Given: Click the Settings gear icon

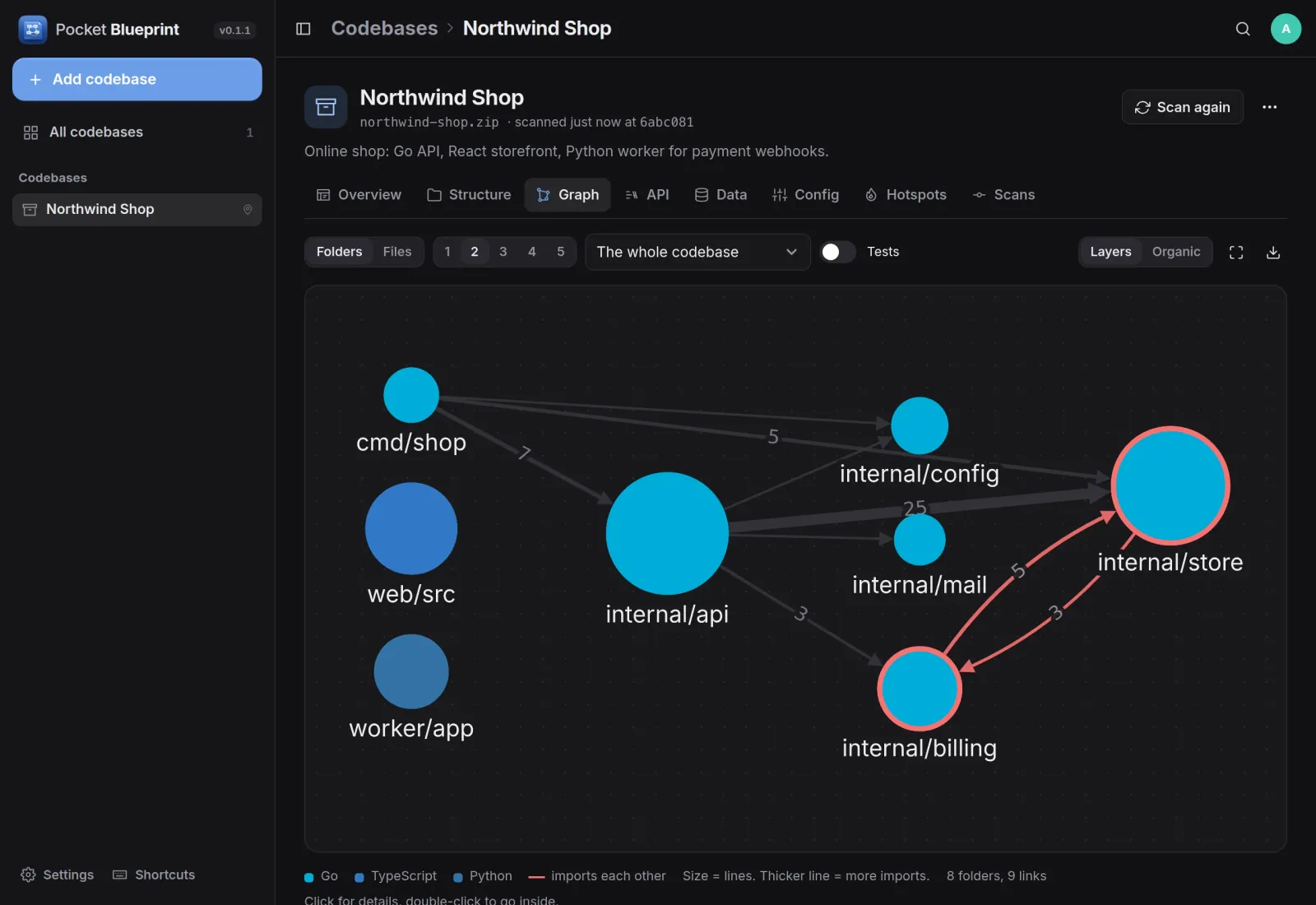Looking at the screenshot, I should click(x=28, y=875).
